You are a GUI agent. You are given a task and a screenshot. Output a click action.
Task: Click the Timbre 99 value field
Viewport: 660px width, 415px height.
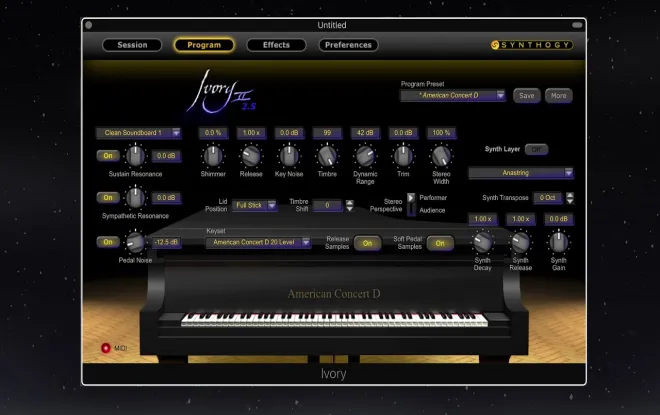coord(327,133)
